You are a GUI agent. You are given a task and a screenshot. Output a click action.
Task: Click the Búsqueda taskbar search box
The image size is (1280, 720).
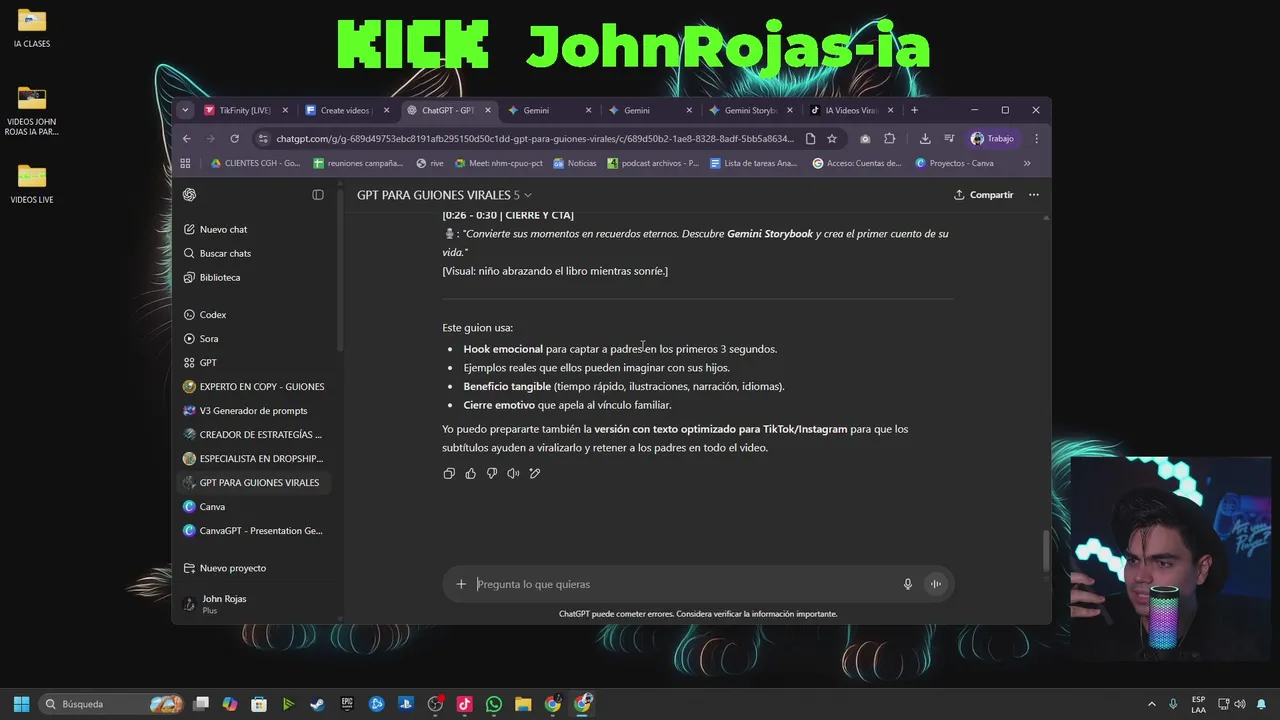[112, 704]
